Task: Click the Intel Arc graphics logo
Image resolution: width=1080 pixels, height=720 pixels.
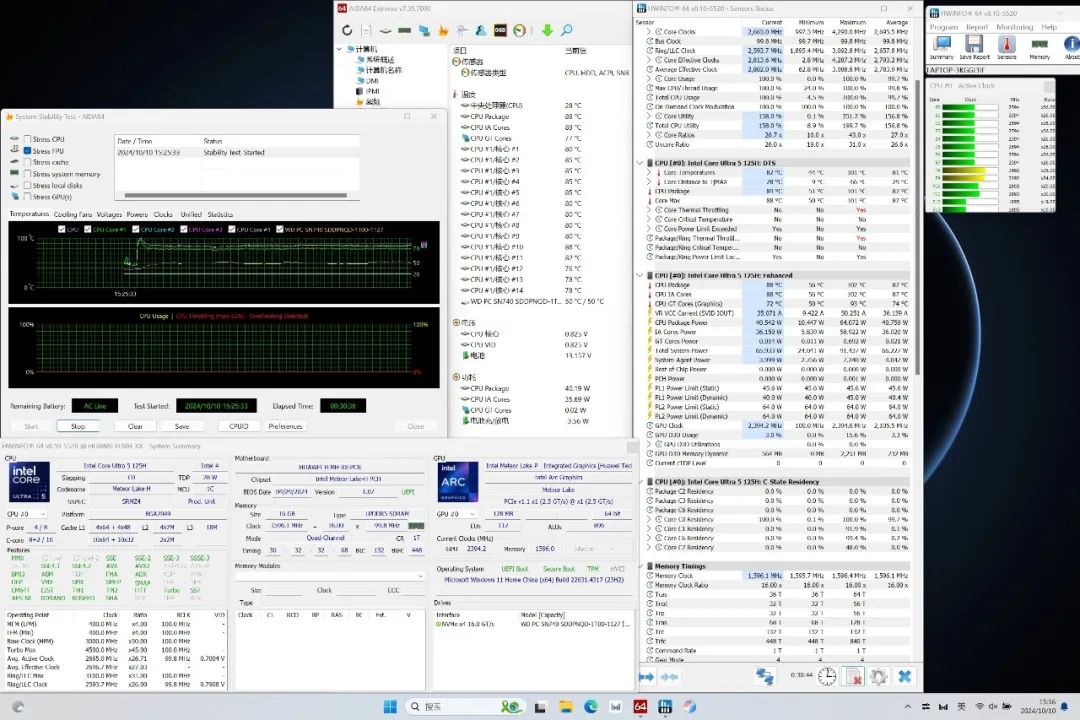Action: point(457,482)
